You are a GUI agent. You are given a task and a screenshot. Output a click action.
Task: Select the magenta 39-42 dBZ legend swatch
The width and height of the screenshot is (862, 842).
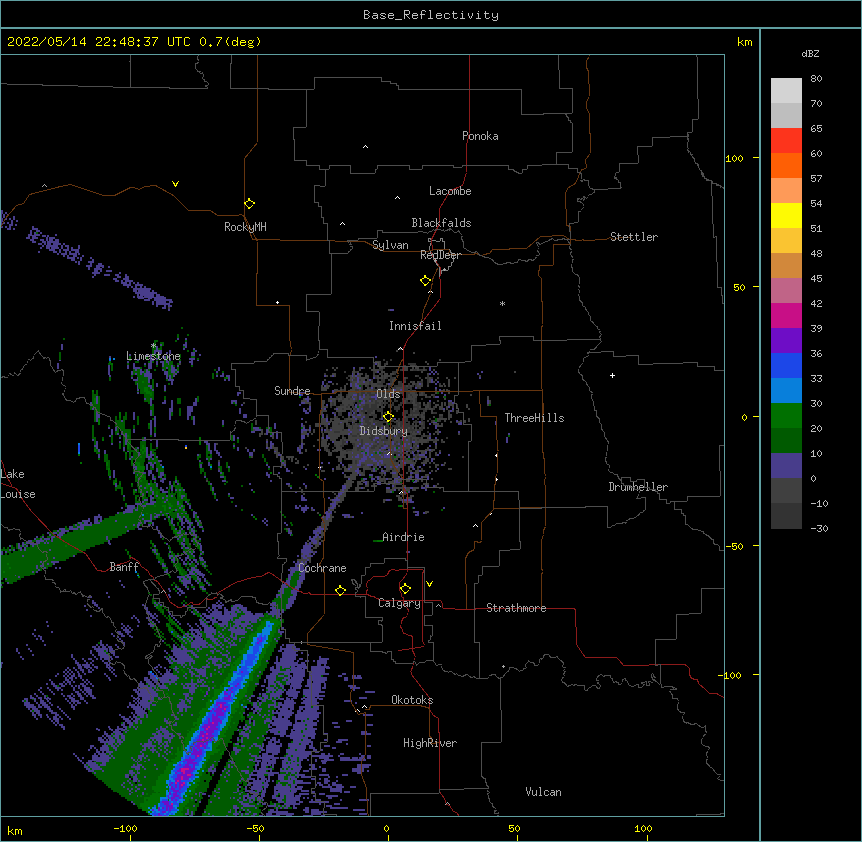(x=786, y=315)
